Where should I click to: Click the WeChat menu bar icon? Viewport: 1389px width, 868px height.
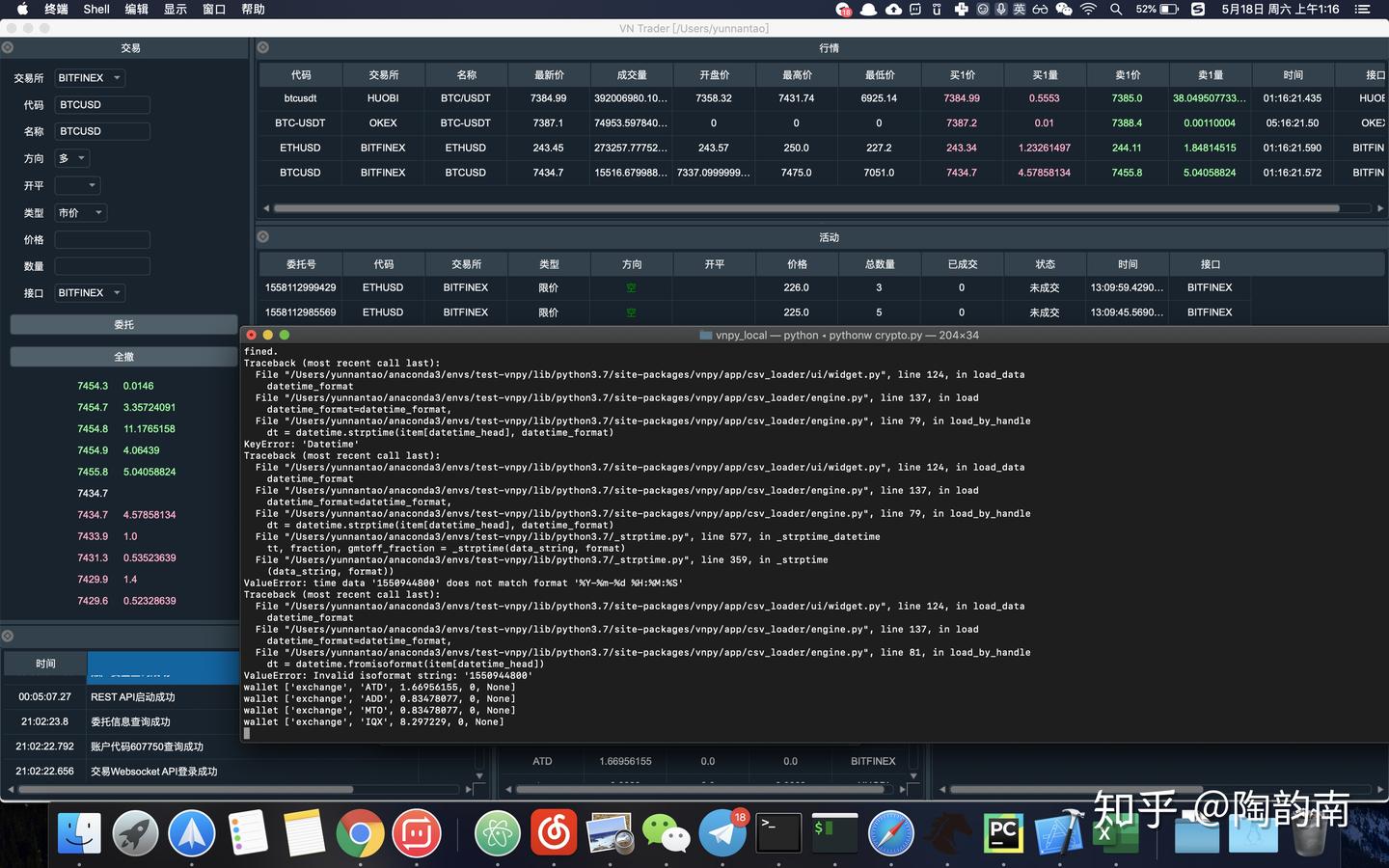1064,9
